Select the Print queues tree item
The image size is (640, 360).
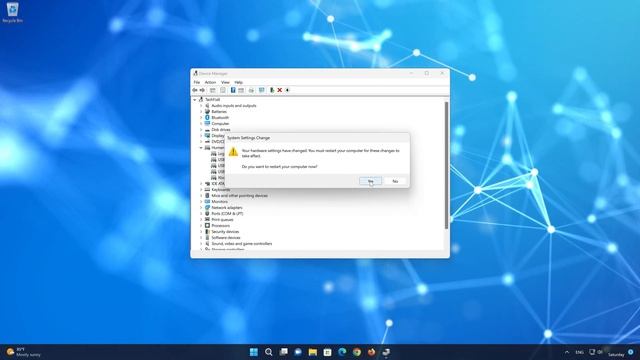[x=222, y=220]
